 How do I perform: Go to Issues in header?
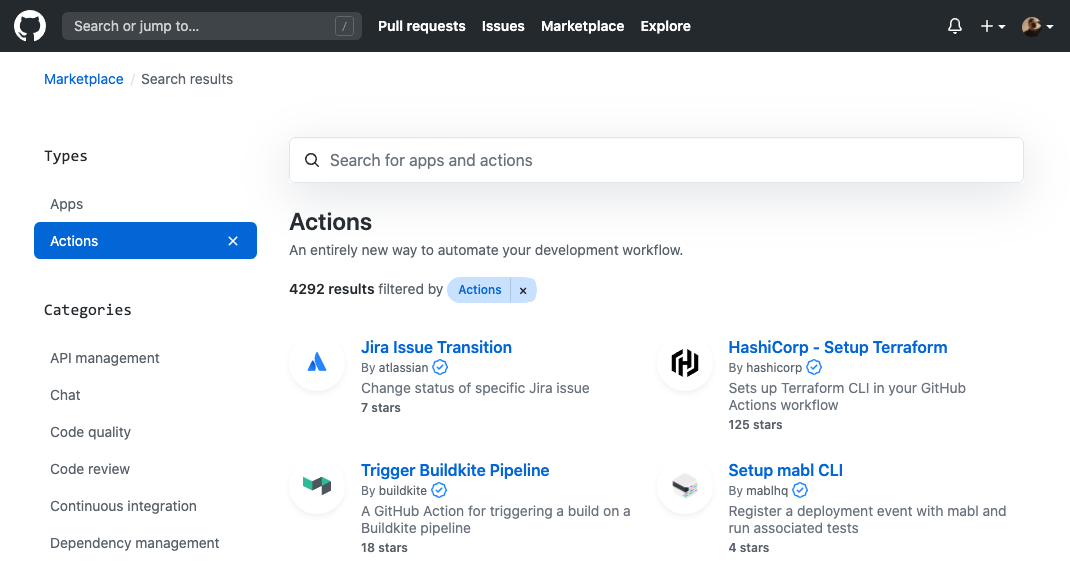click(x=503, y=26)
